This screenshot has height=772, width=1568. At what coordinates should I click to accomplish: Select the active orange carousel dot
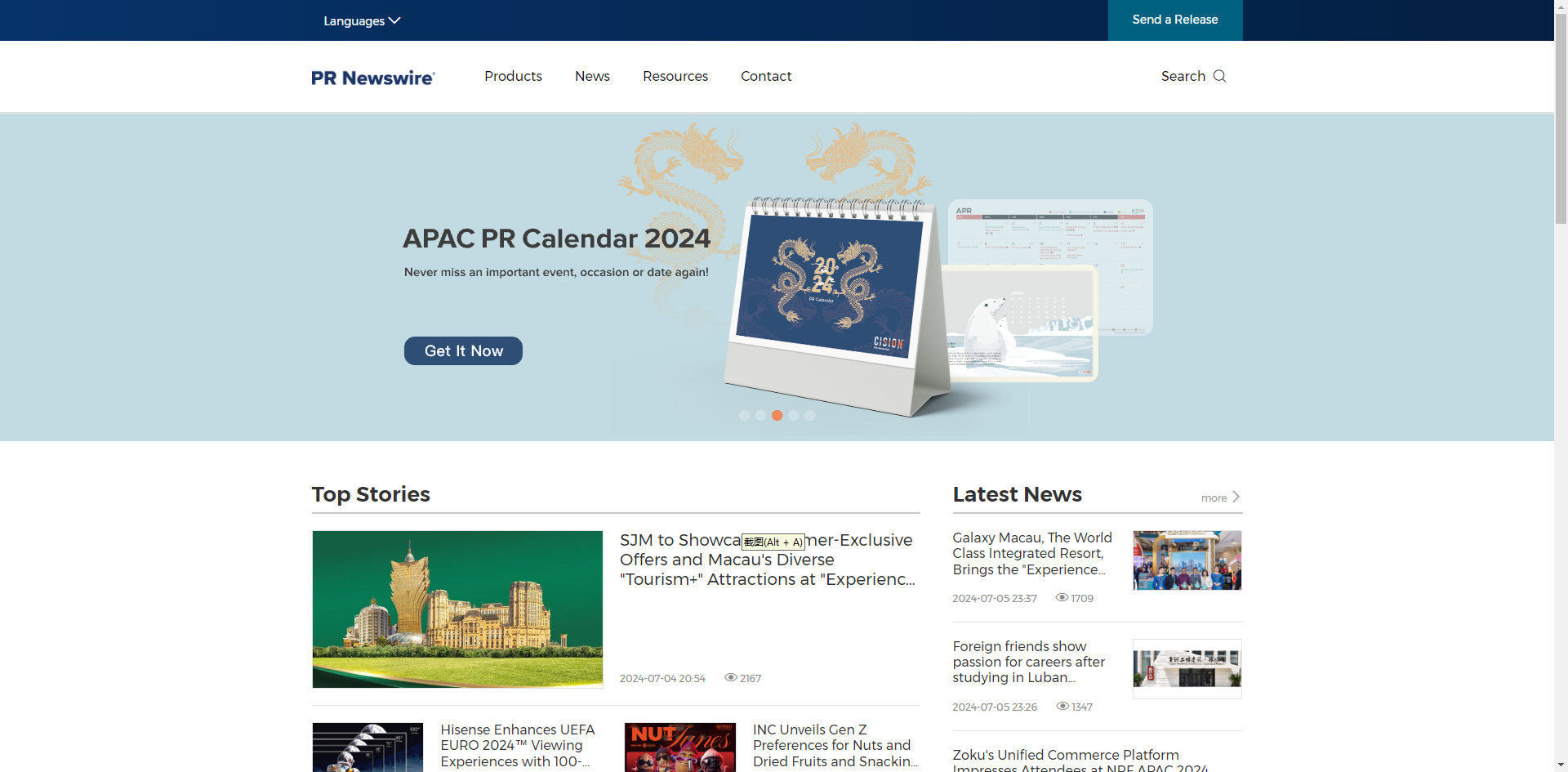(x=777, y=415)
